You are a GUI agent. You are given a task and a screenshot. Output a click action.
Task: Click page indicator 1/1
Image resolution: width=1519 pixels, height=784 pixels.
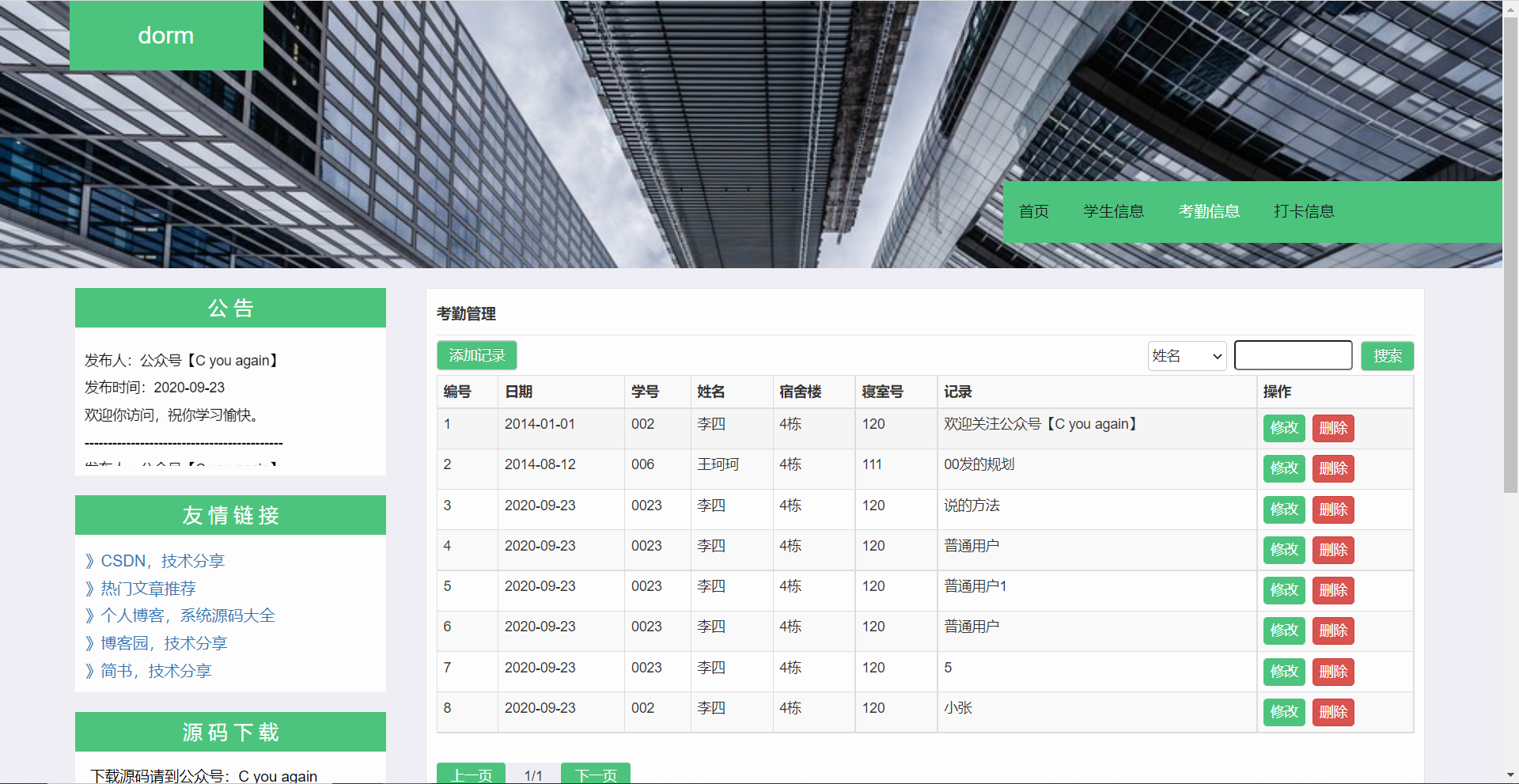pyautogui.click(x=533, y=775)
